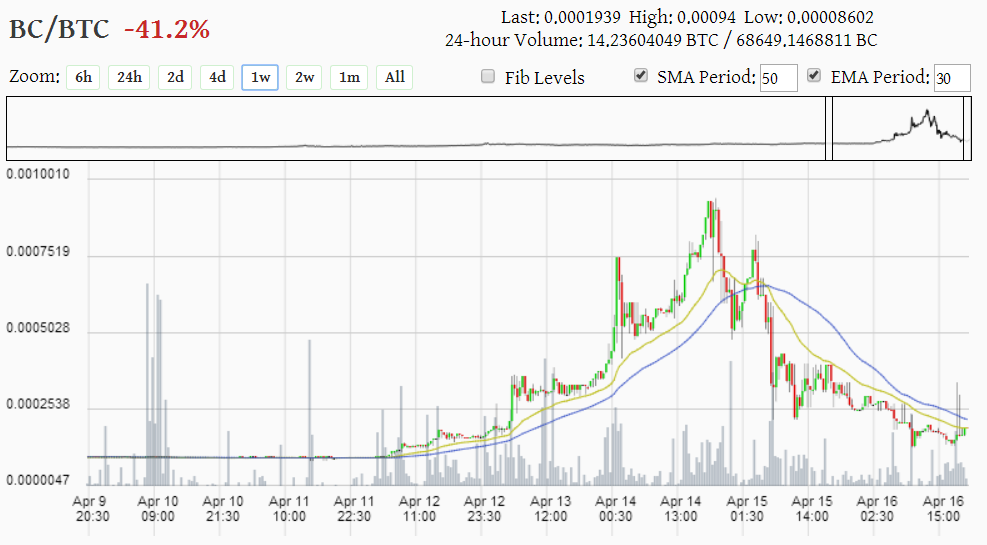
Task: Click the Apr 11 10:00 axis label
Action: point(289,509)
